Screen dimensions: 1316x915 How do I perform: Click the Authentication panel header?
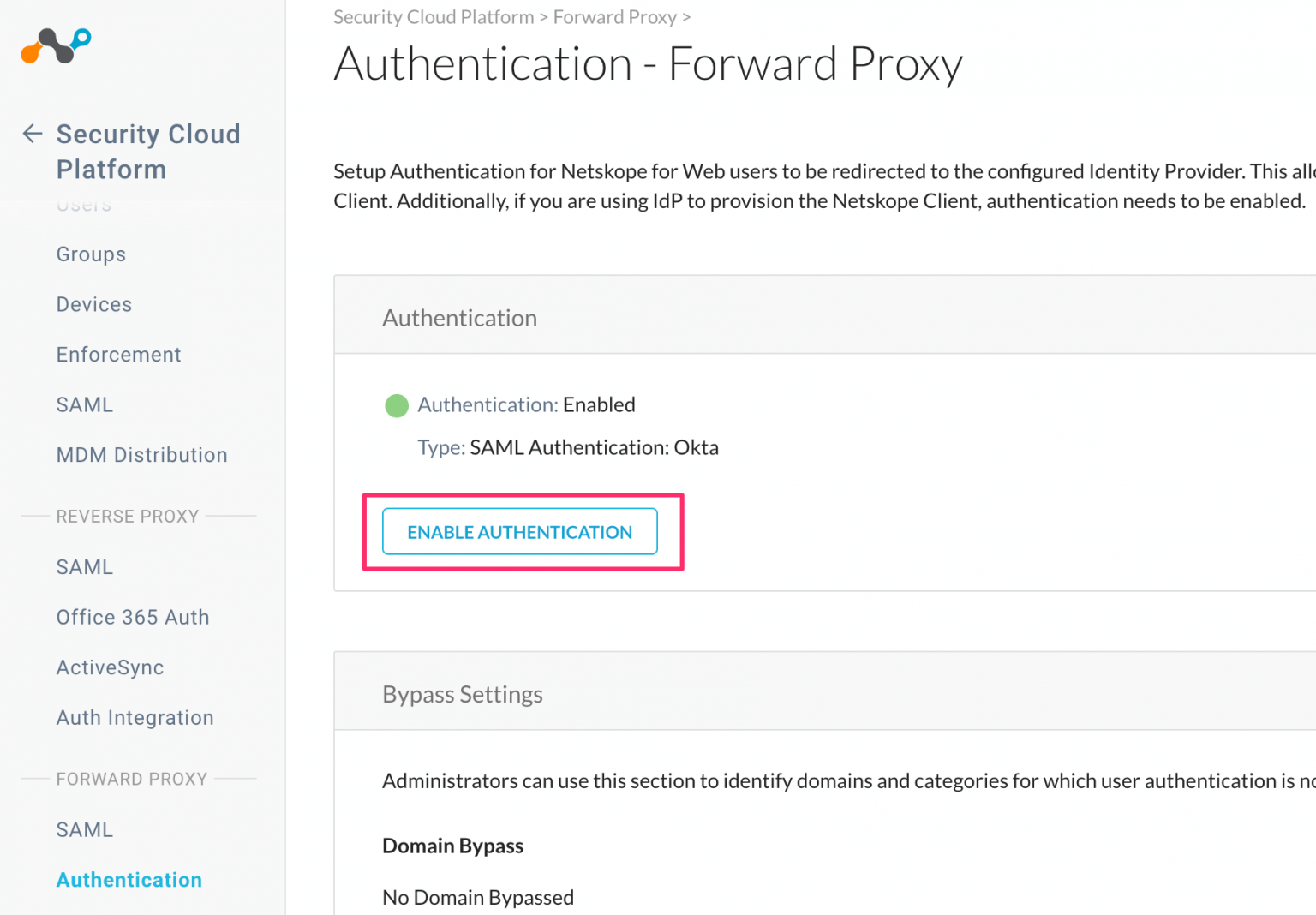(x=459, y=317)
